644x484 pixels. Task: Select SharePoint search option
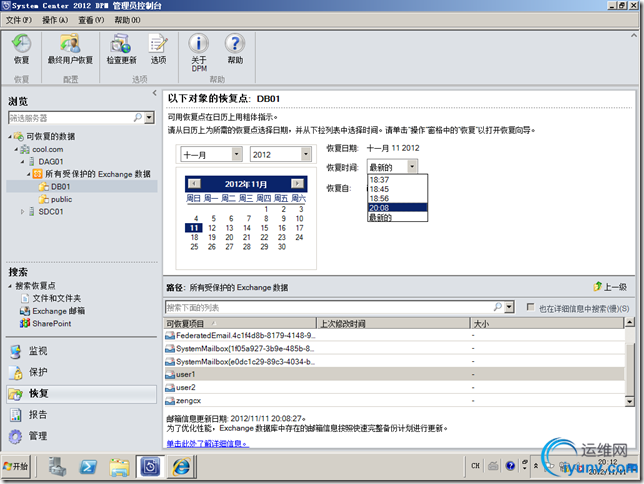(46, 324)
